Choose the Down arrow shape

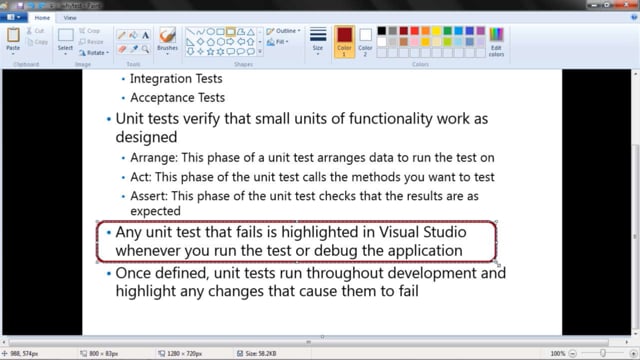pyautogui.click(x=190, y=51)
